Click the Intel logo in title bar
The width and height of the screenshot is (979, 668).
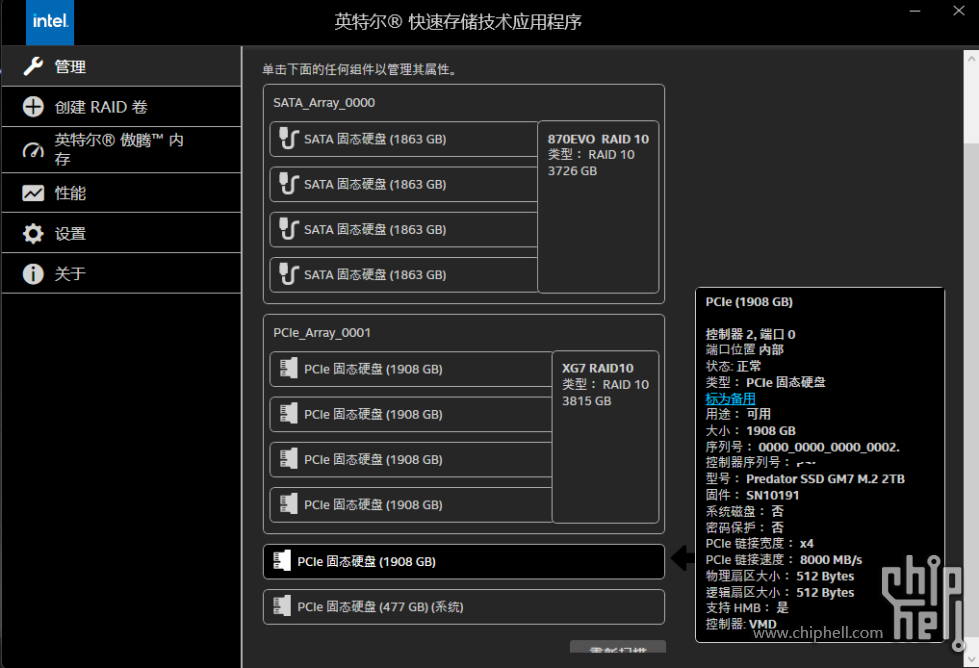[50, 22]
